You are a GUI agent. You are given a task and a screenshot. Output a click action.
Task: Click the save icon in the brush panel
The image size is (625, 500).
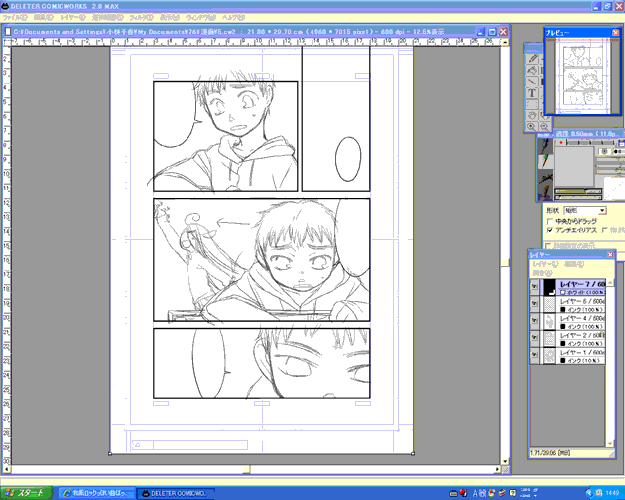coord(621,142)
